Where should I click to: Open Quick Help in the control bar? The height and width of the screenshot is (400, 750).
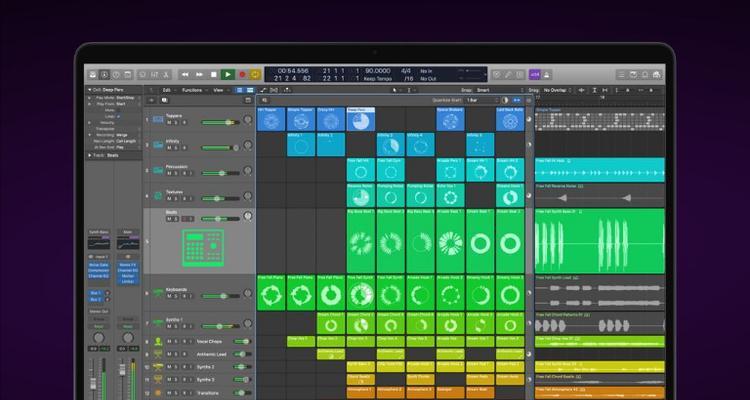(x=116, y=75)
